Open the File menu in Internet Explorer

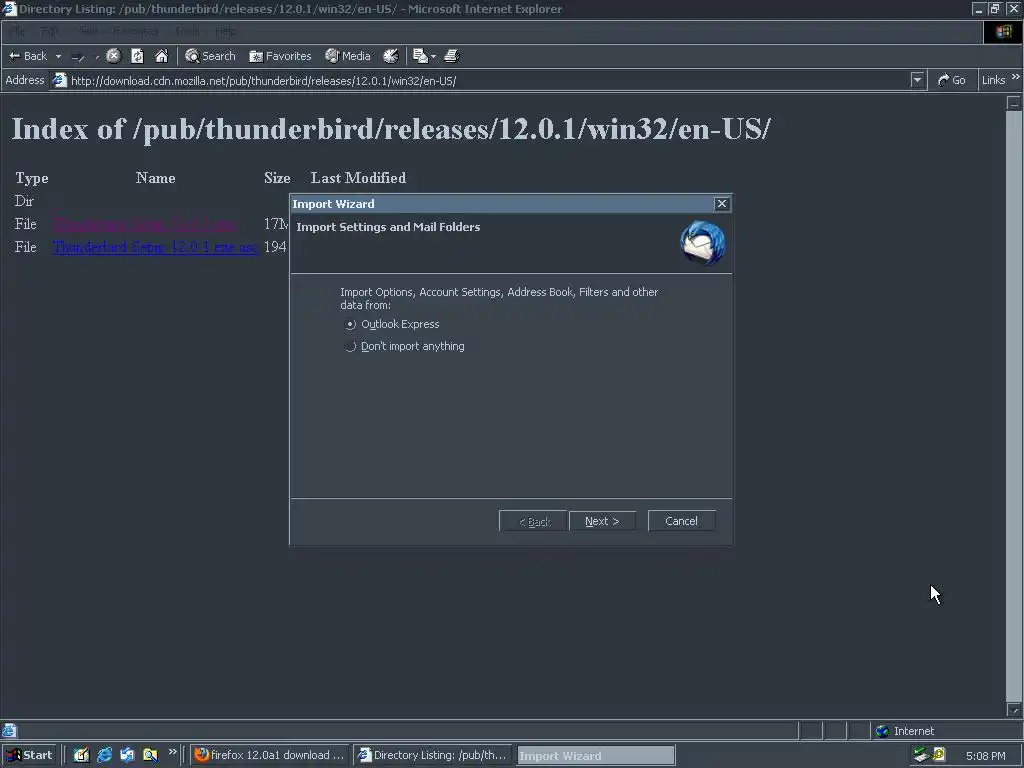coord(17,31)
